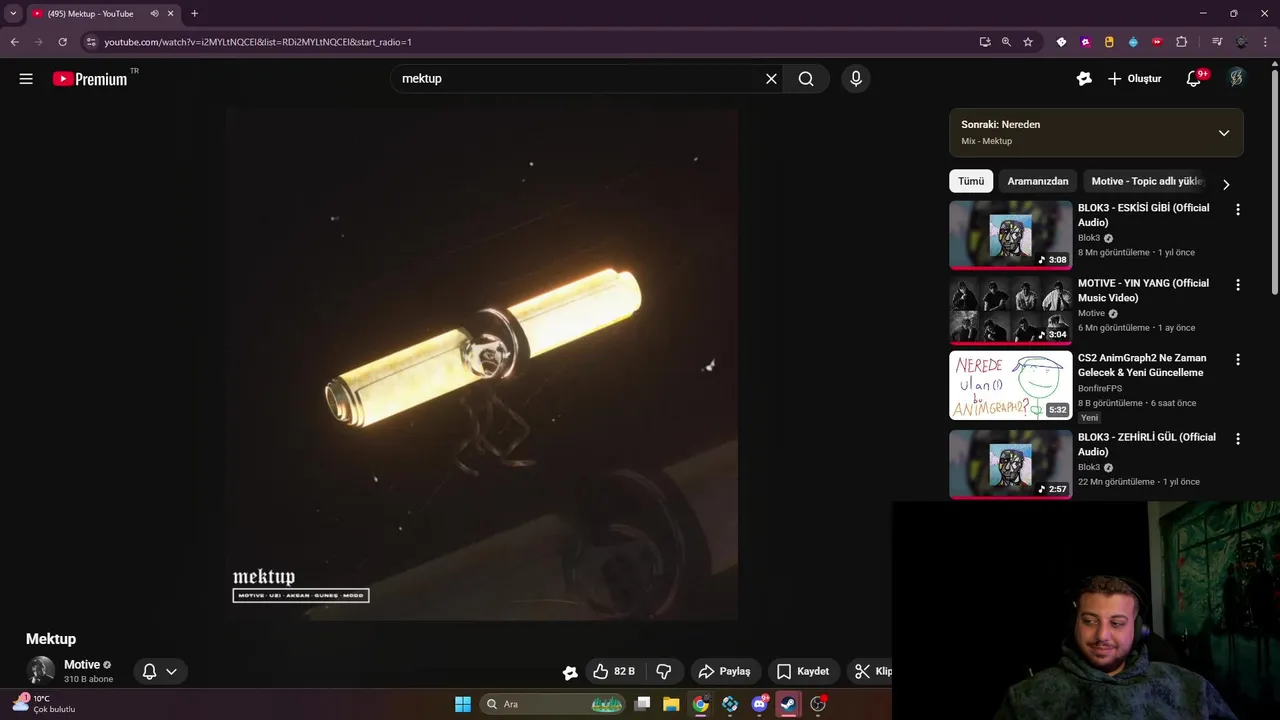Open Motive channel name link

click(x=82, y=664)
